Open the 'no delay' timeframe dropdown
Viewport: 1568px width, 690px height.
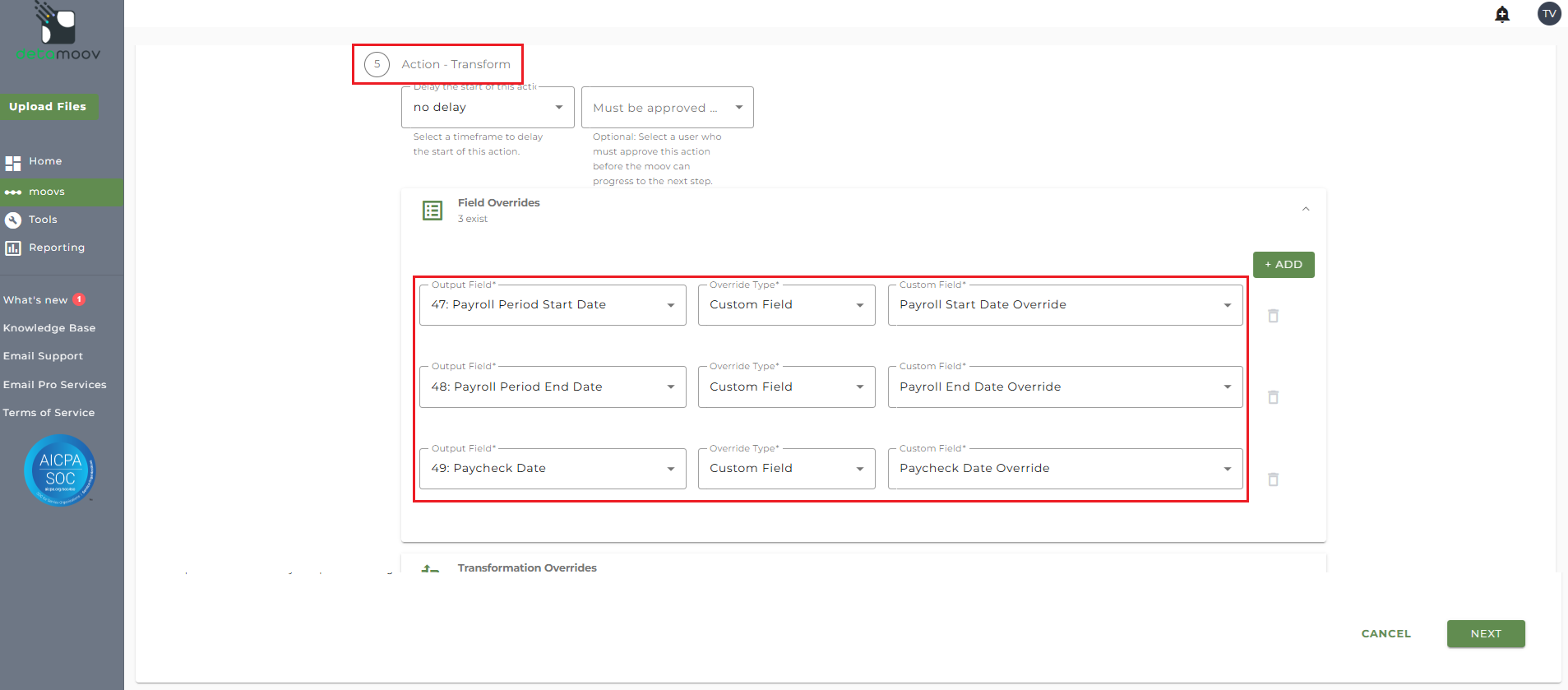click(488, 108)
